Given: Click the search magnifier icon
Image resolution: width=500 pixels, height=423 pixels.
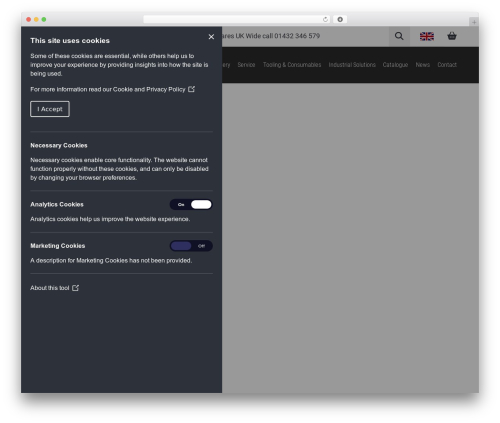Looking at the screenshot, I should click(399, 36).
